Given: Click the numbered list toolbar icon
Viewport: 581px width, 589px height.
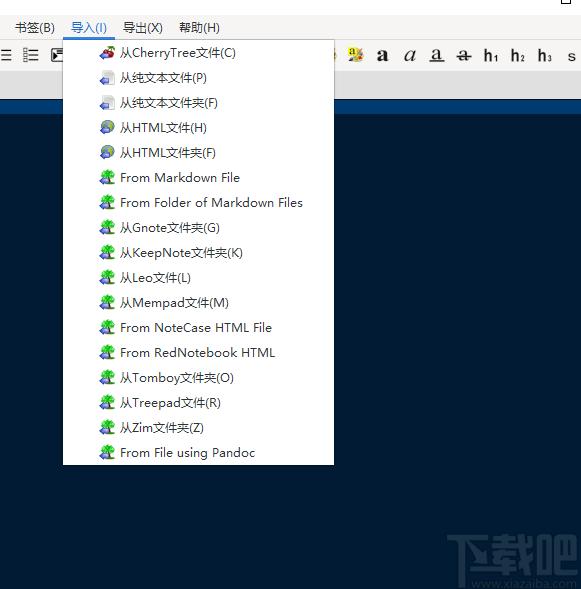Looking at the screenshot, I should click(x=31, y=55).
